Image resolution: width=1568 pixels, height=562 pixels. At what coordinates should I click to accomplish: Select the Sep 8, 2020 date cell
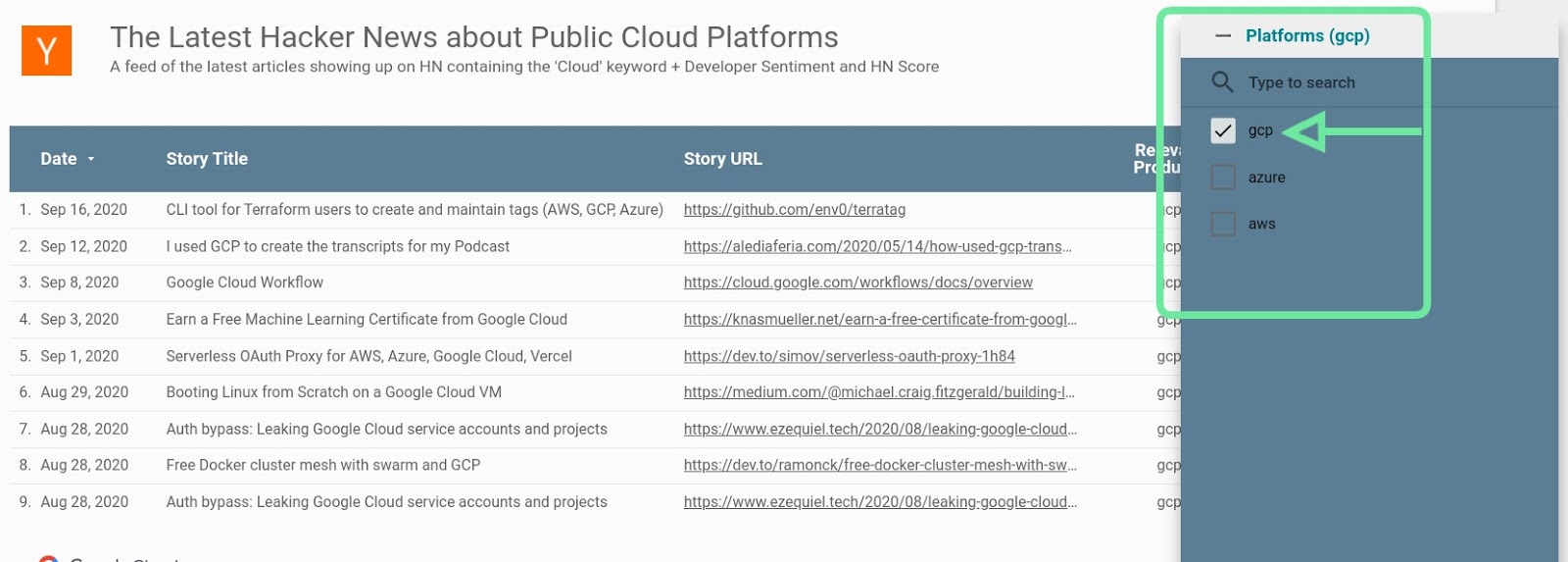[79, 282]
